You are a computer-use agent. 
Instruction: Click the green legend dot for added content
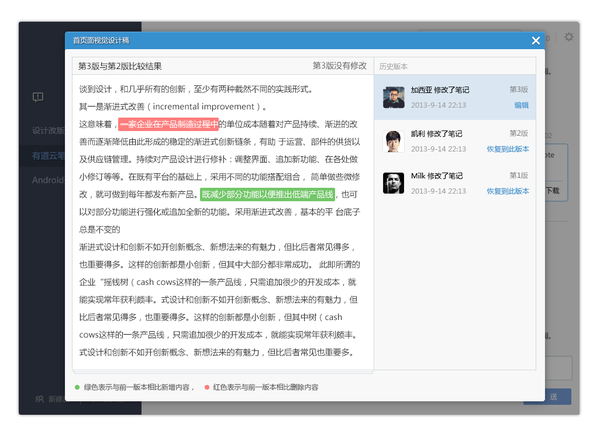pyautogui.click(x=77, y=387)
